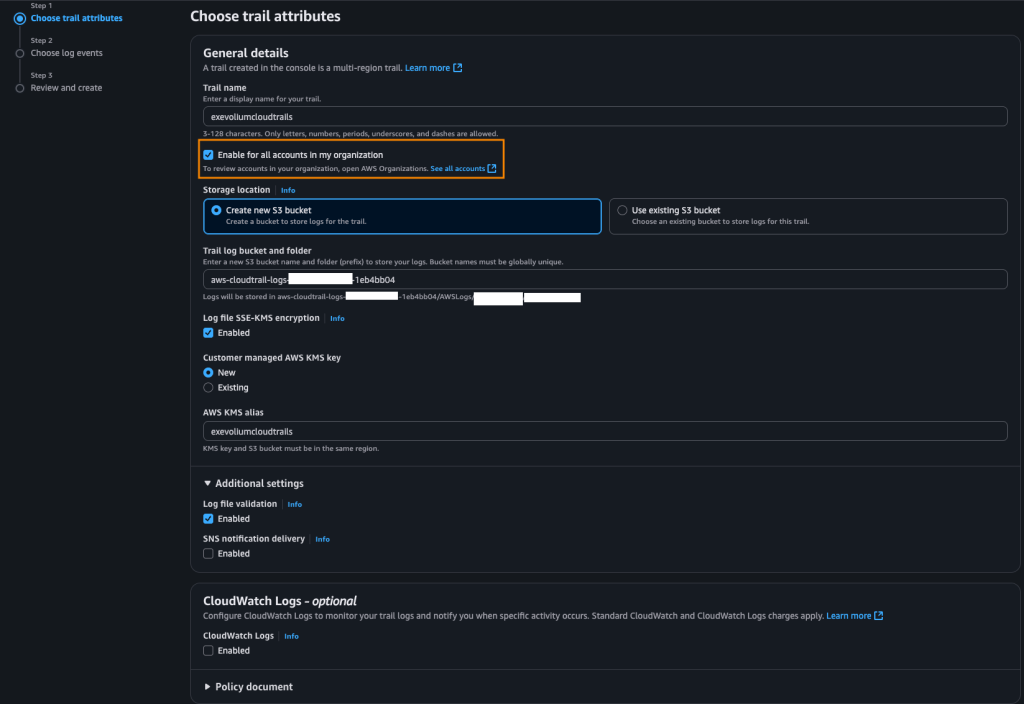Screen dimensions: 1024x704
Task: Go to Choose log events step
Action: click(66, 53)
